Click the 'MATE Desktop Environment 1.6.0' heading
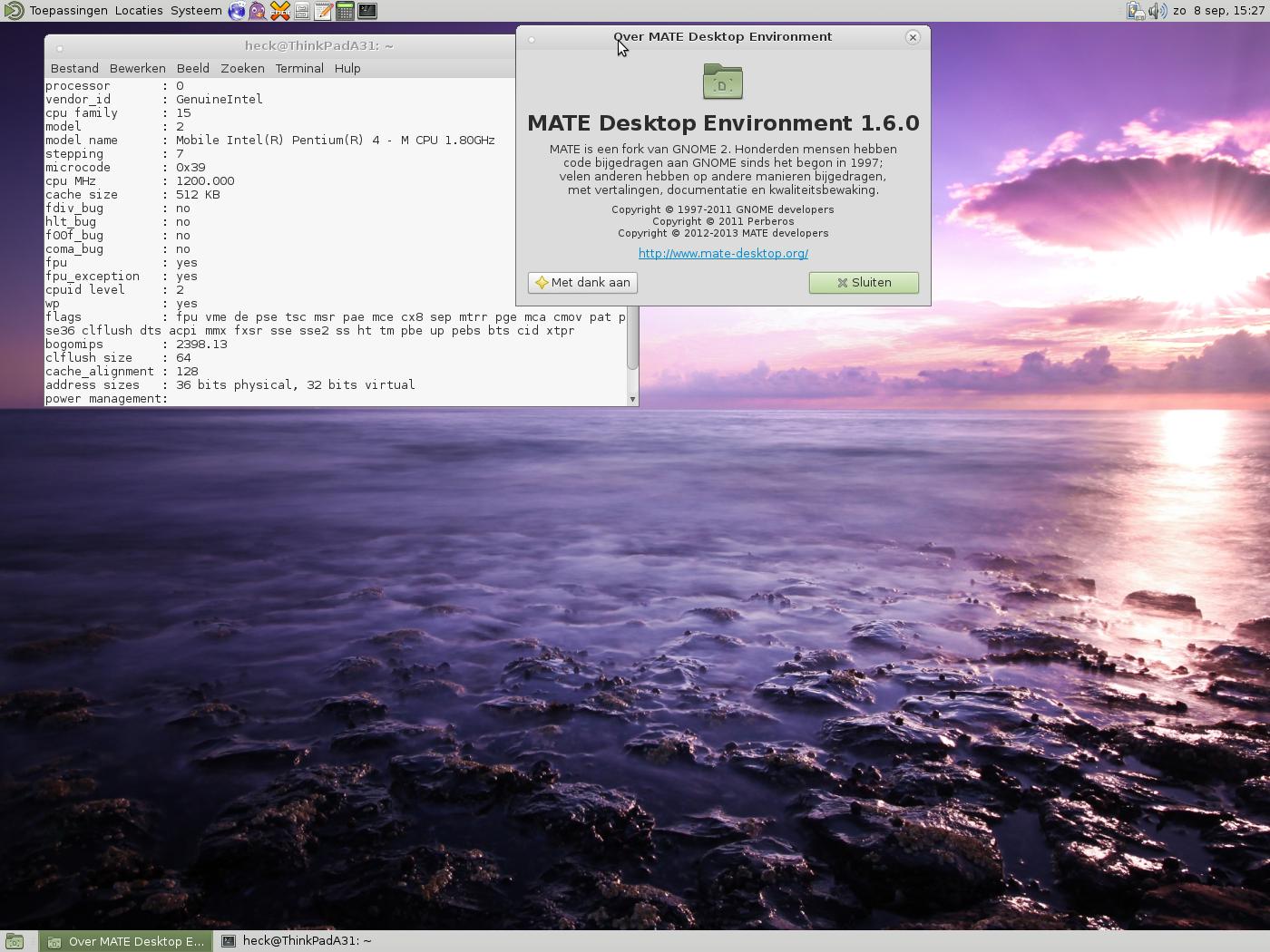Screen dimensions: 1270x952 [723, 123]
